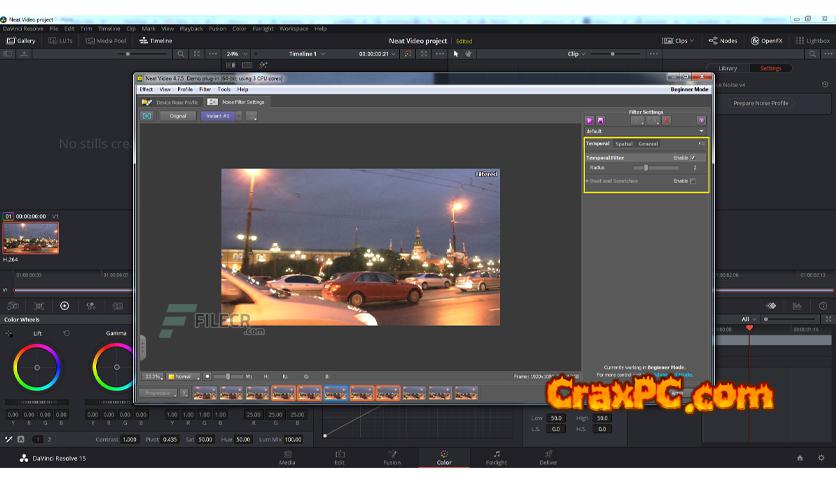Toggle the Media Pool panel

[105, 41]
